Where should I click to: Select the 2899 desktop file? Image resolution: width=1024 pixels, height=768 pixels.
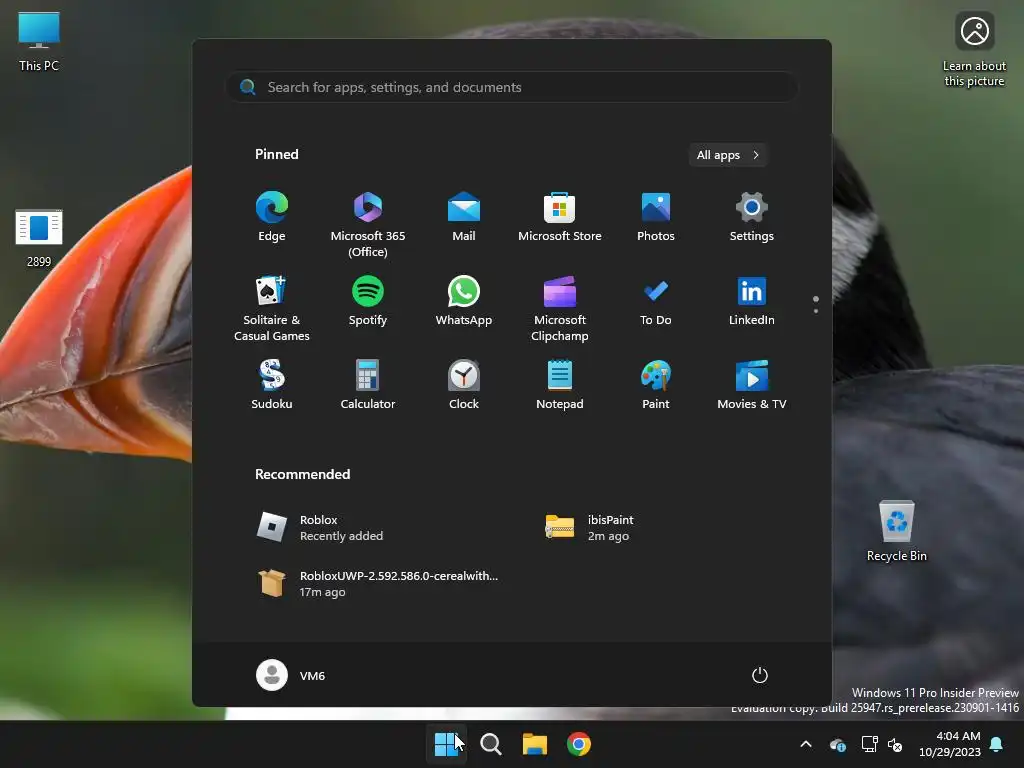[x=39, y=238]
